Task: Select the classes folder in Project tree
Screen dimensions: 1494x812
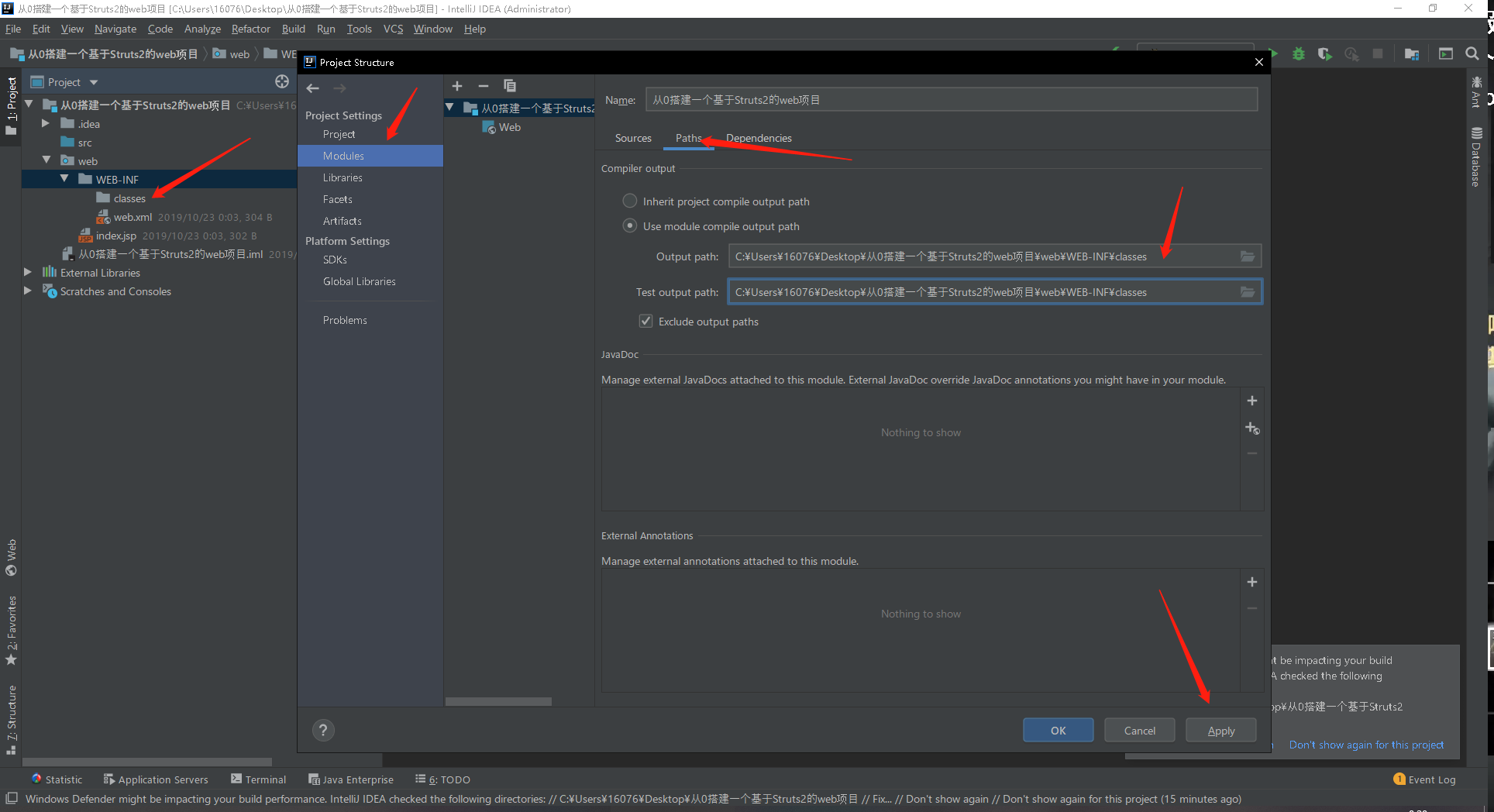Action: pos(129,198)
